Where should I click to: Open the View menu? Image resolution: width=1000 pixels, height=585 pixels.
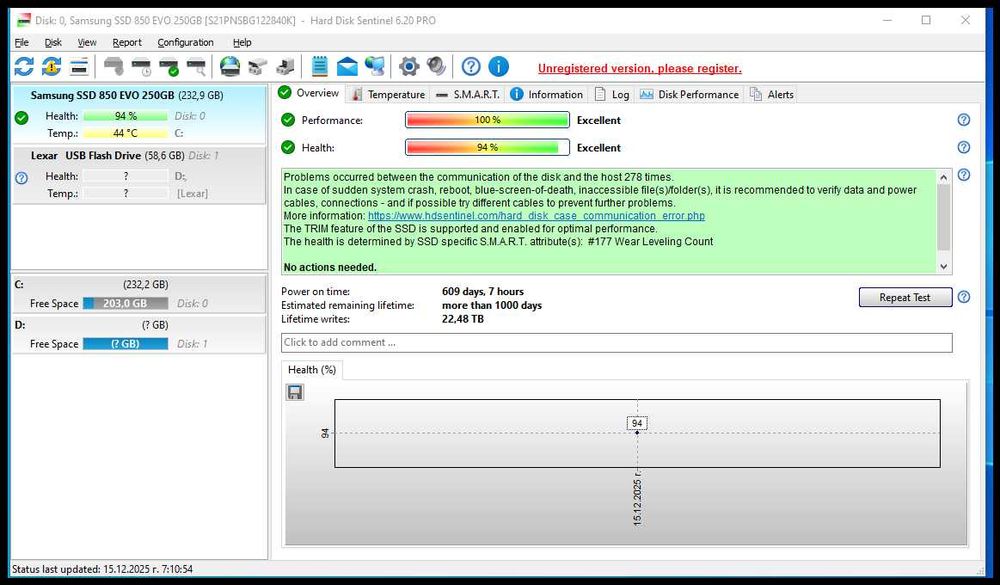(x=87, y=43)
